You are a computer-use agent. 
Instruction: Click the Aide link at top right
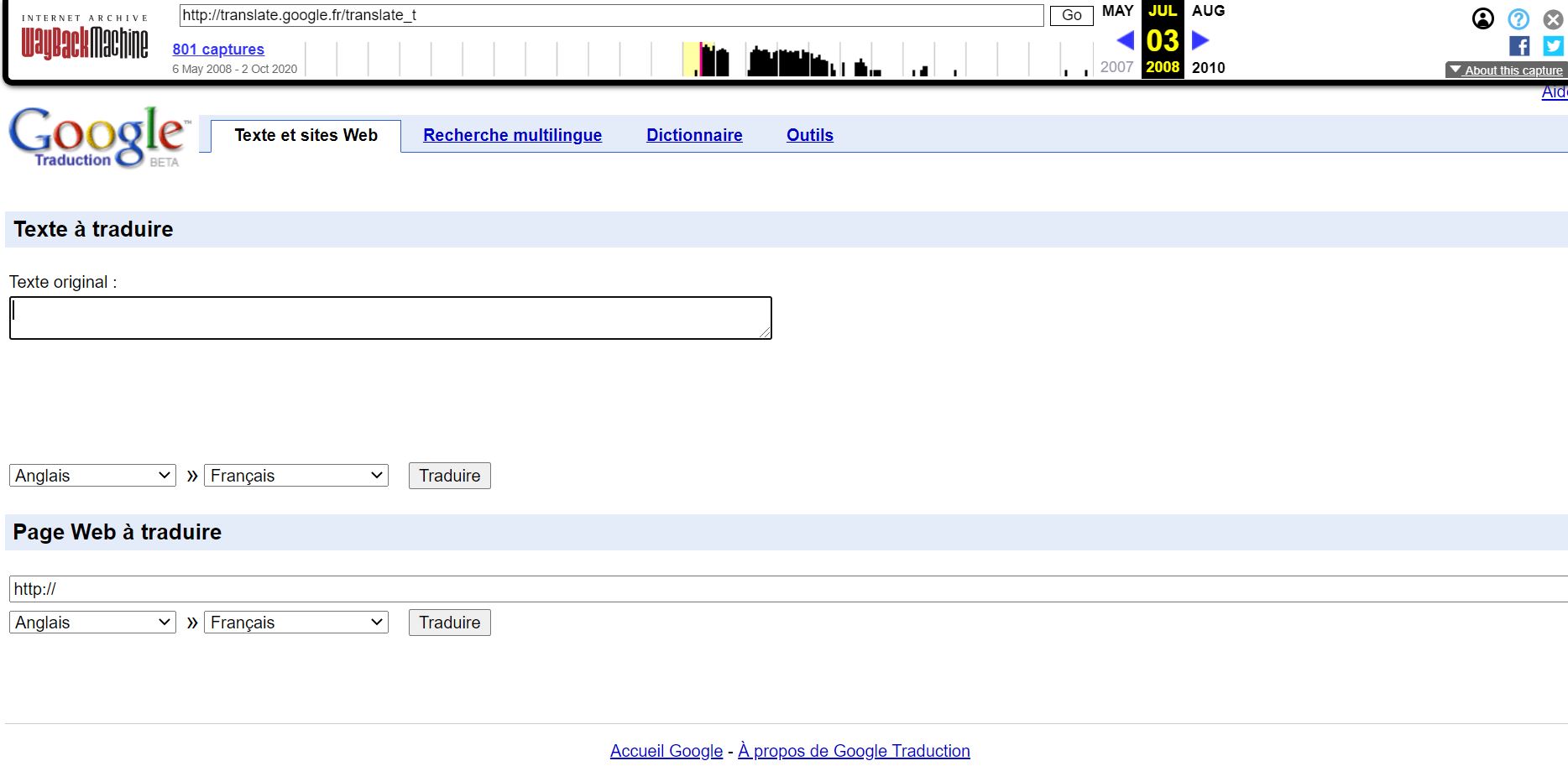pyautogui.click(x=1555, y=91)
